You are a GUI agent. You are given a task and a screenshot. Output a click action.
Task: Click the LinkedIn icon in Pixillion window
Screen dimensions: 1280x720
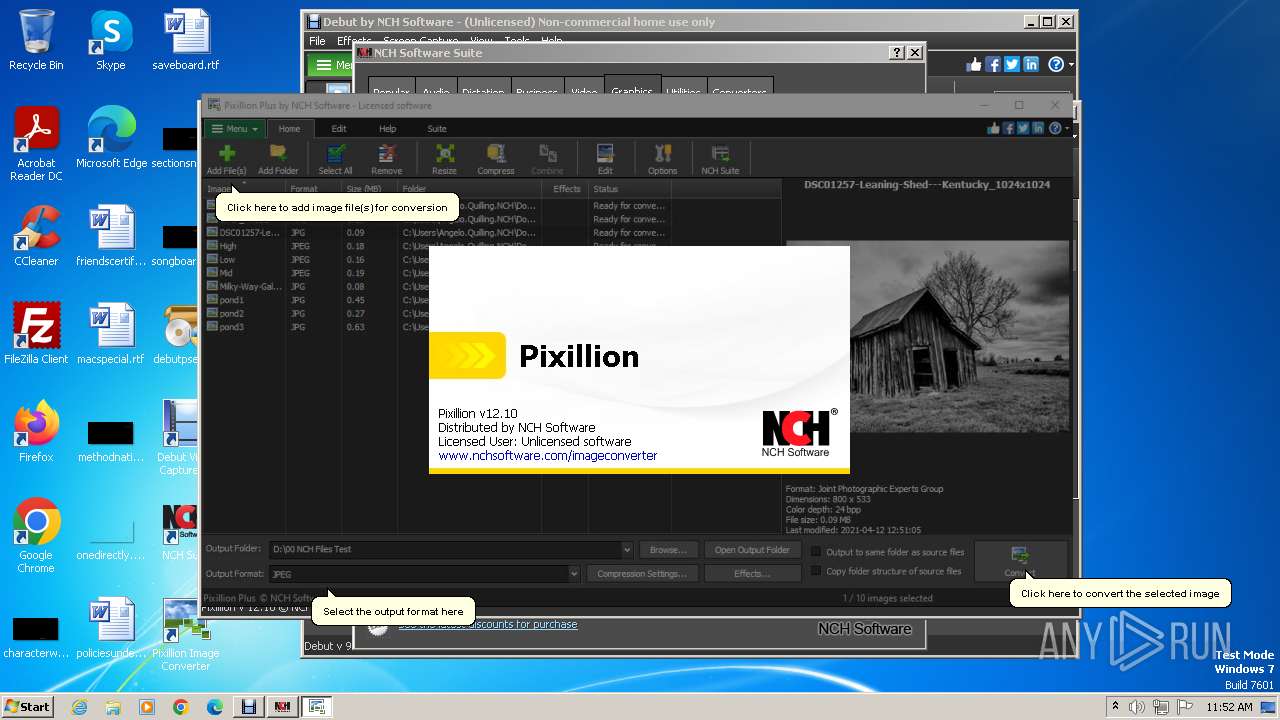[1038, 128]
